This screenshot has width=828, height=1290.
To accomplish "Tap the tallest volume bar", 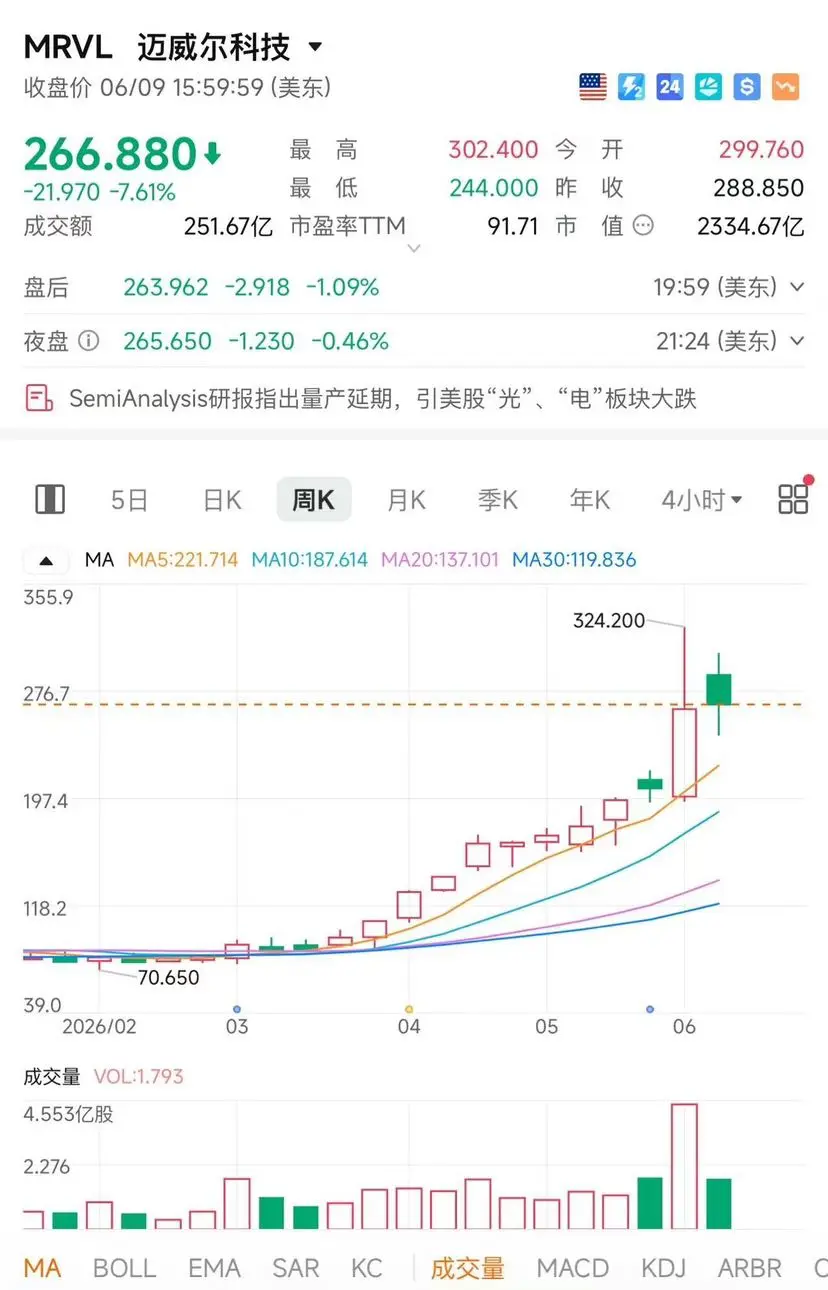I will pyautogui.click(x=684, y=1167).
